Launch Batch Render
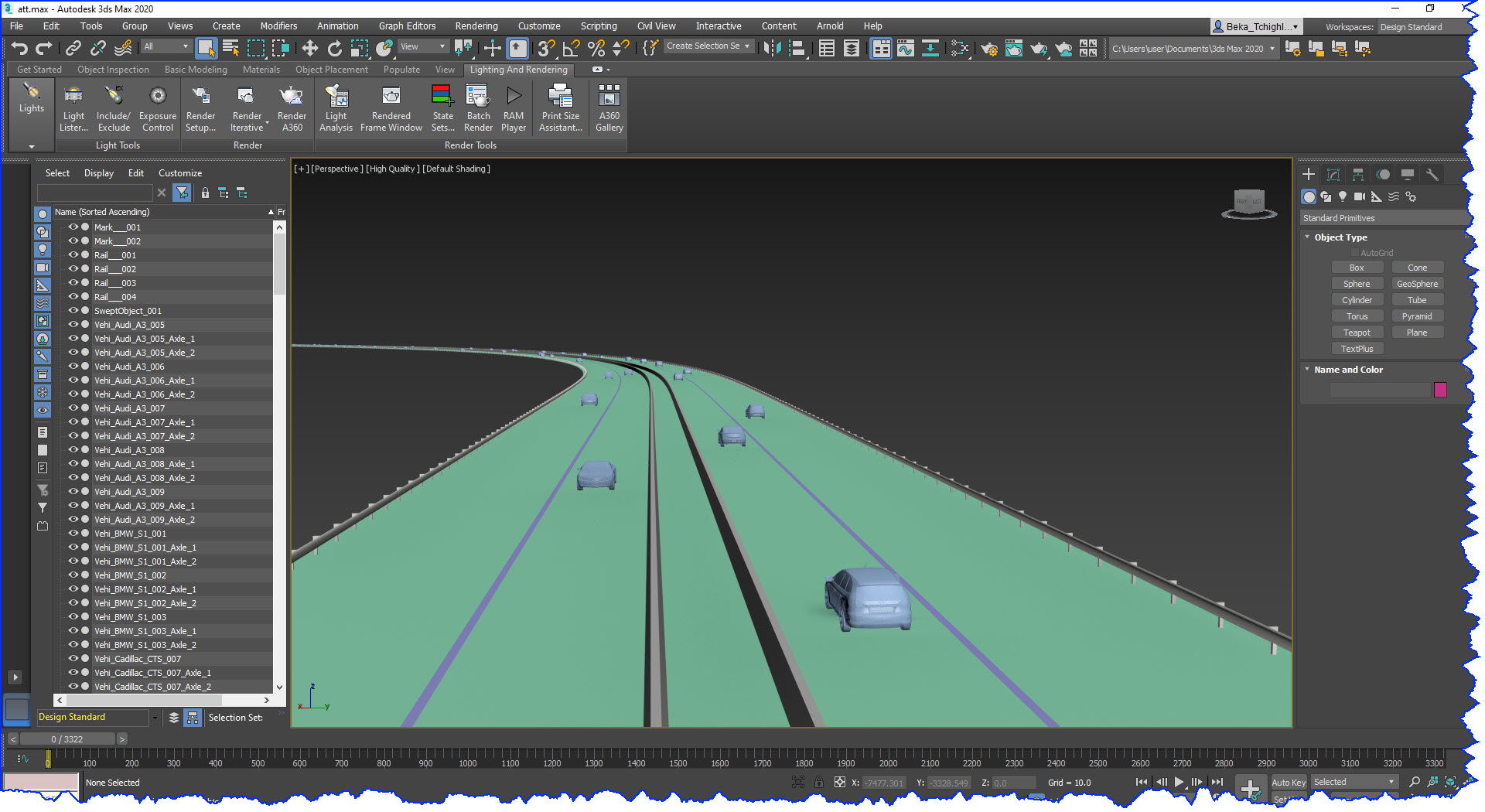1485x812 pixels. pyautogui.click(x=478, y=108)
